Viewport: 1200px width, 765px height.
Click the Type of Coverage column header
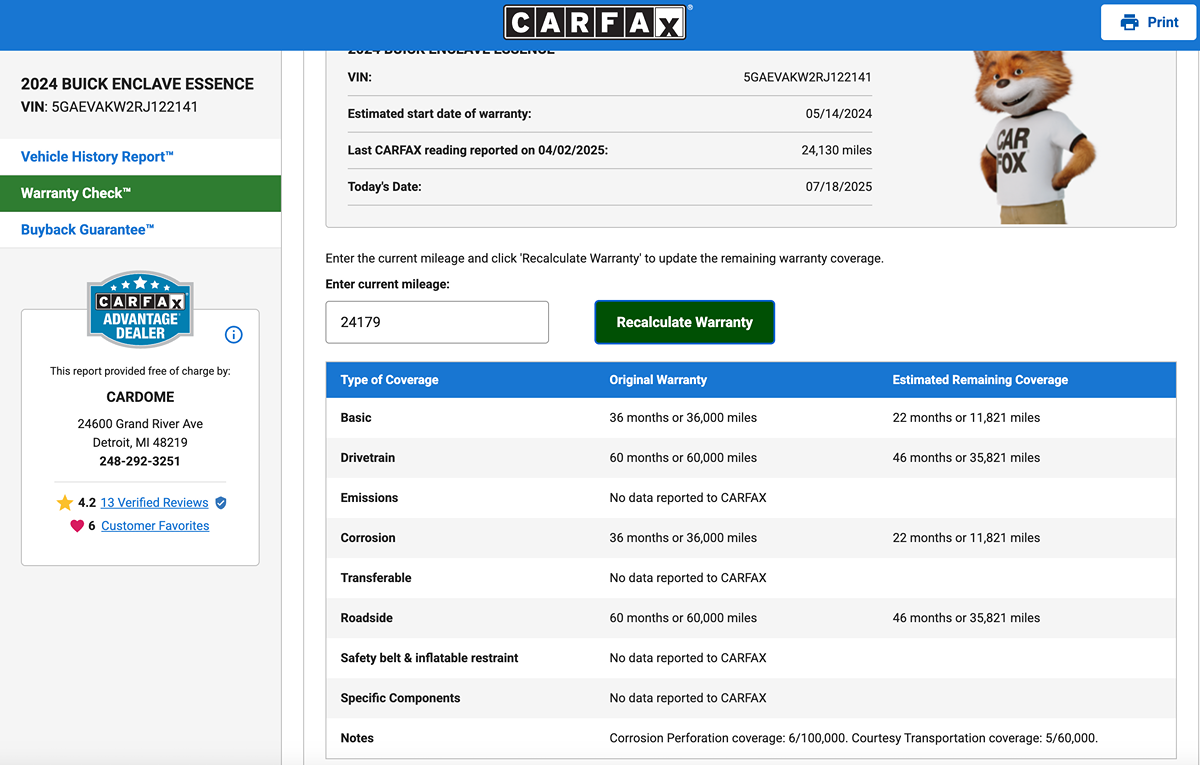point(389,380)
